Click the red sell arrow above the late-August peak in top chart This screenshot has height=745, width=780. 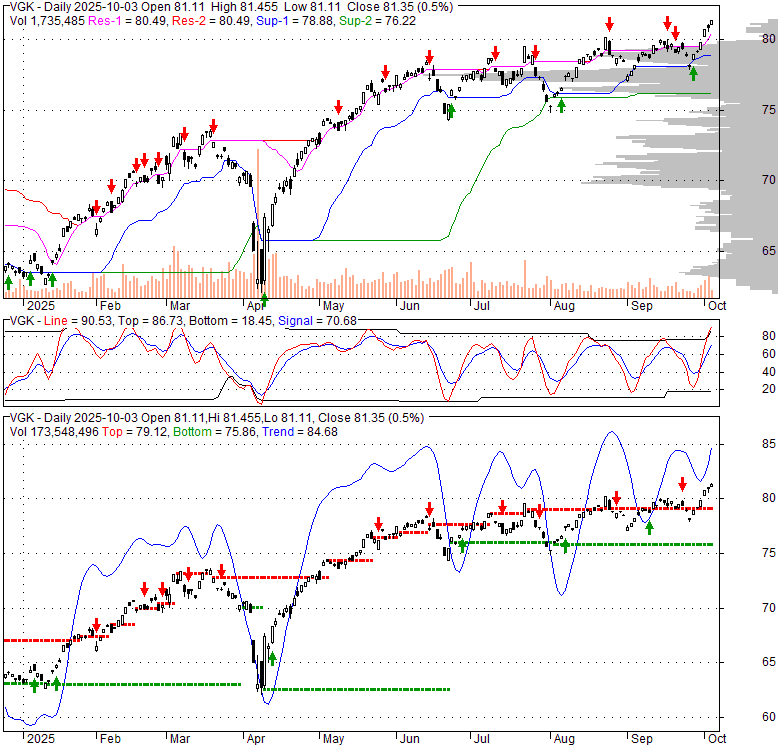(608, 24)
